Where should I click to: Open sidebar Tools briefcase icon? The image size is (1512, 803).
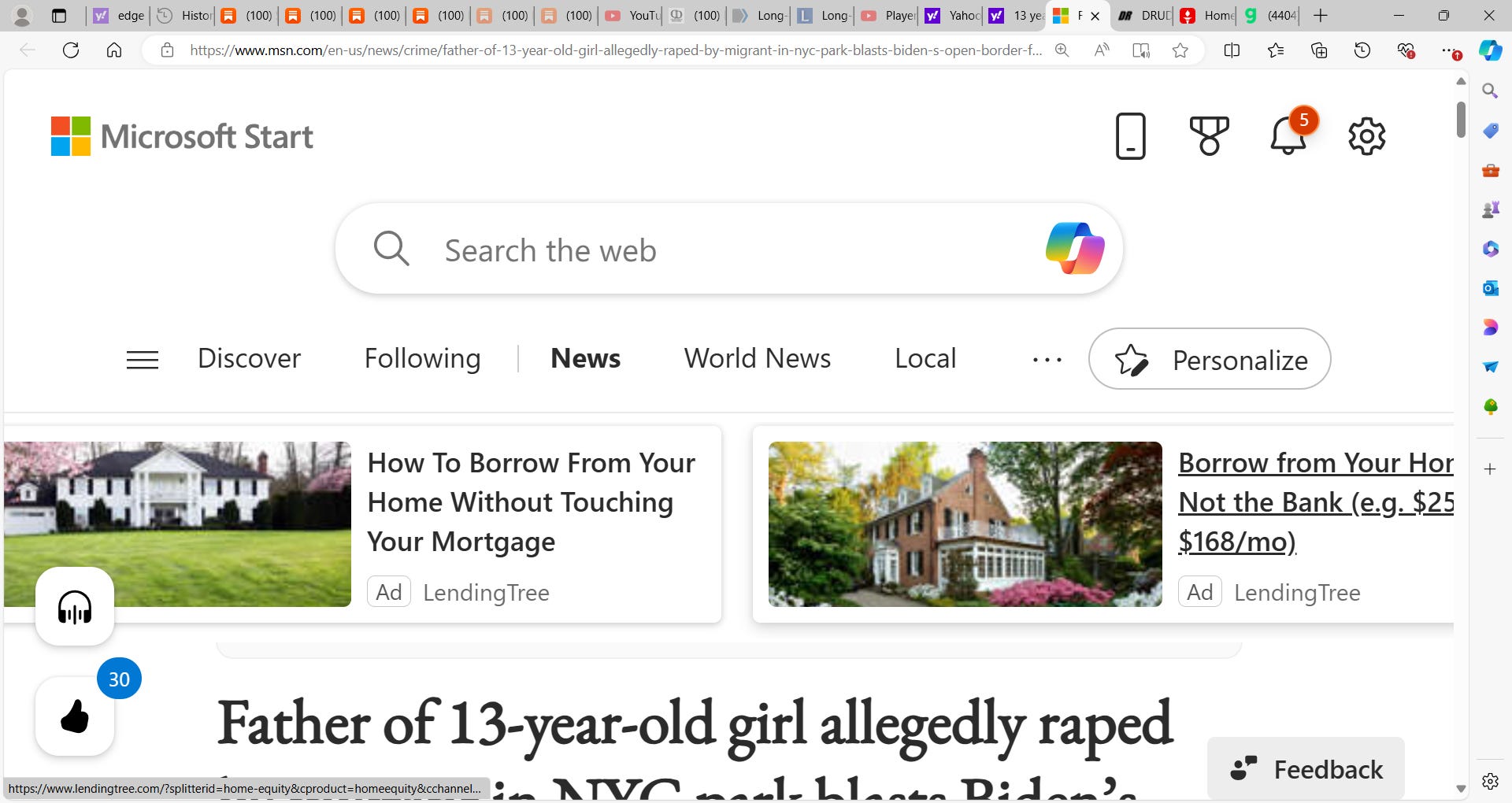1490,170
